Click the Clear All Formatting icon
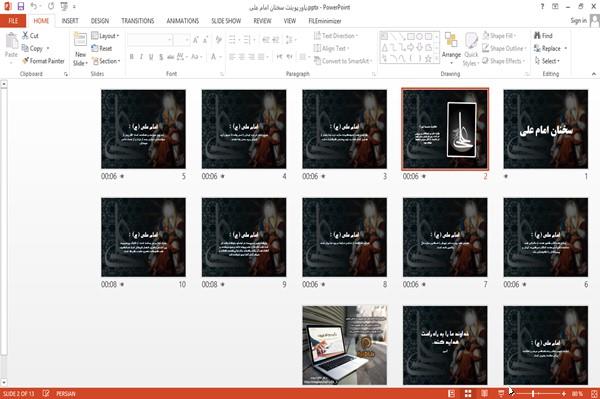Image resolution: width=600 pixels, height=399 pixels. [218, 40]
